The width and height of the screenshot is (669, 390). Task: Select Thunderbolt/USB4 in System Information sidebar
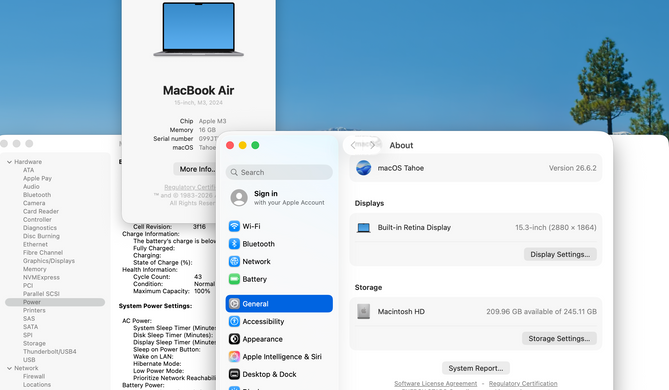(49, 352)
